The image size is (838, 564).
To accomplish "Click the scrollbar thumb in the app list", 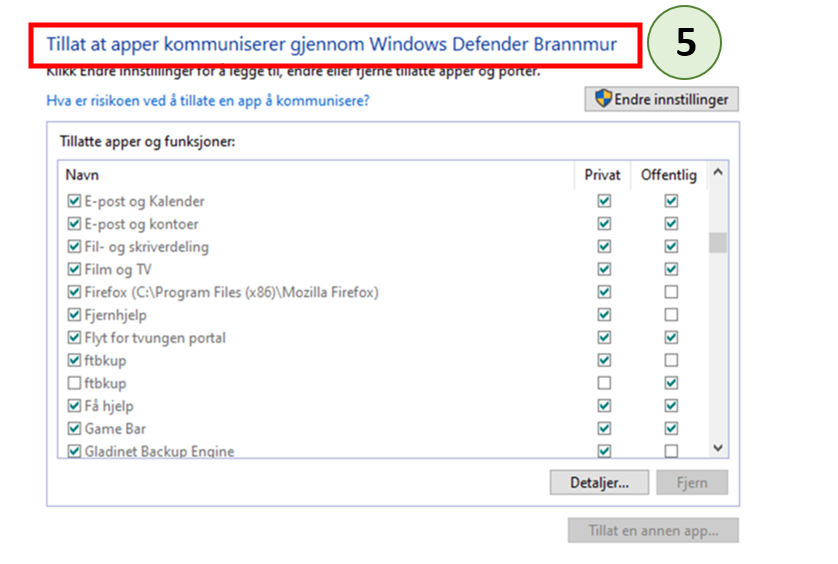I will click(717, 243).
